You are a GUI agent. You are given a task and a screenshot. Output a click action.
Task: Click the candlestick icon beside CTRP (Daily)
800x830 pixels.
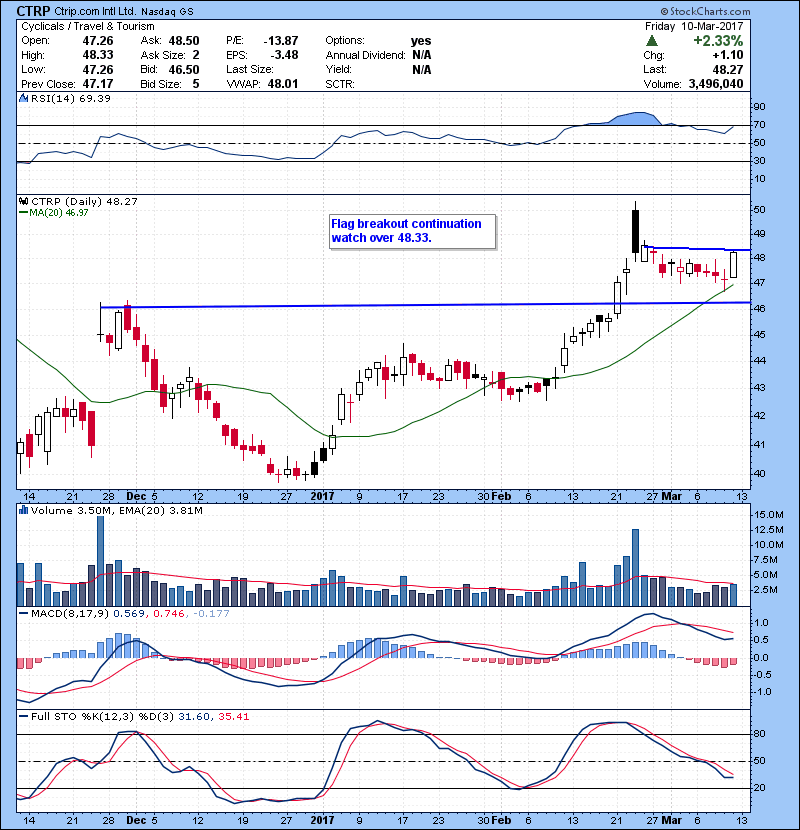(23, 202)
